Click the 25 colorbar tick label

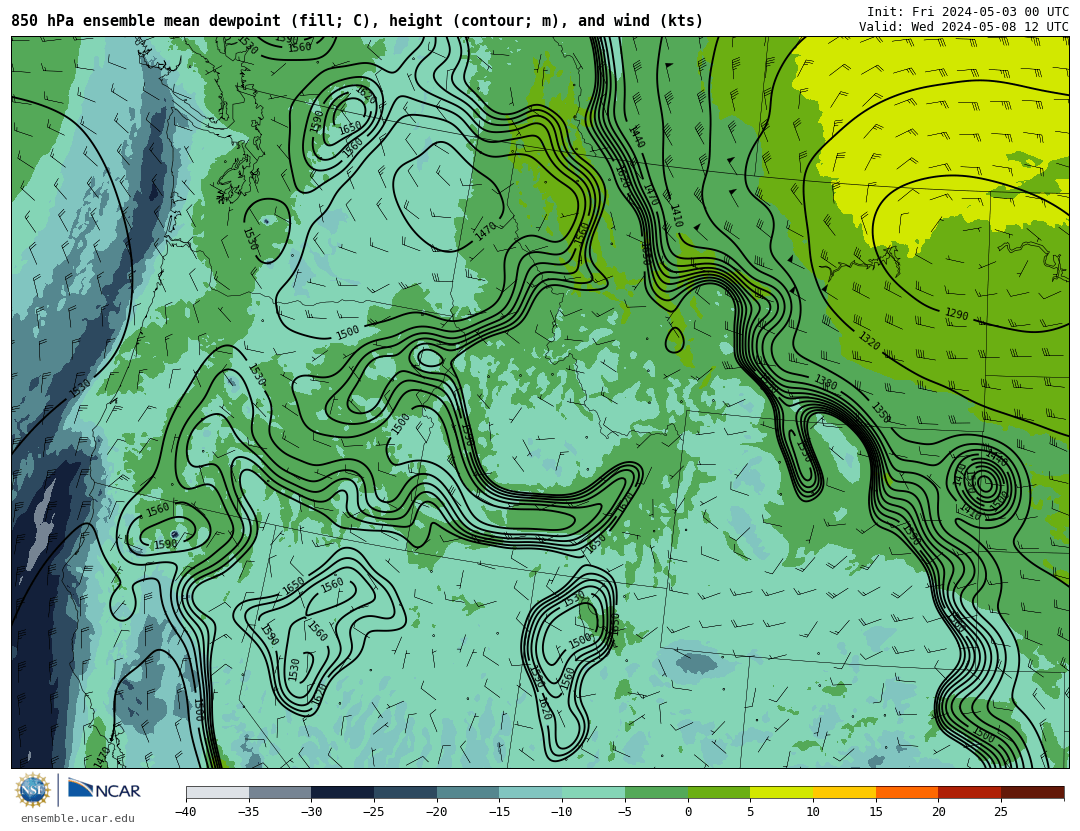1001,812
